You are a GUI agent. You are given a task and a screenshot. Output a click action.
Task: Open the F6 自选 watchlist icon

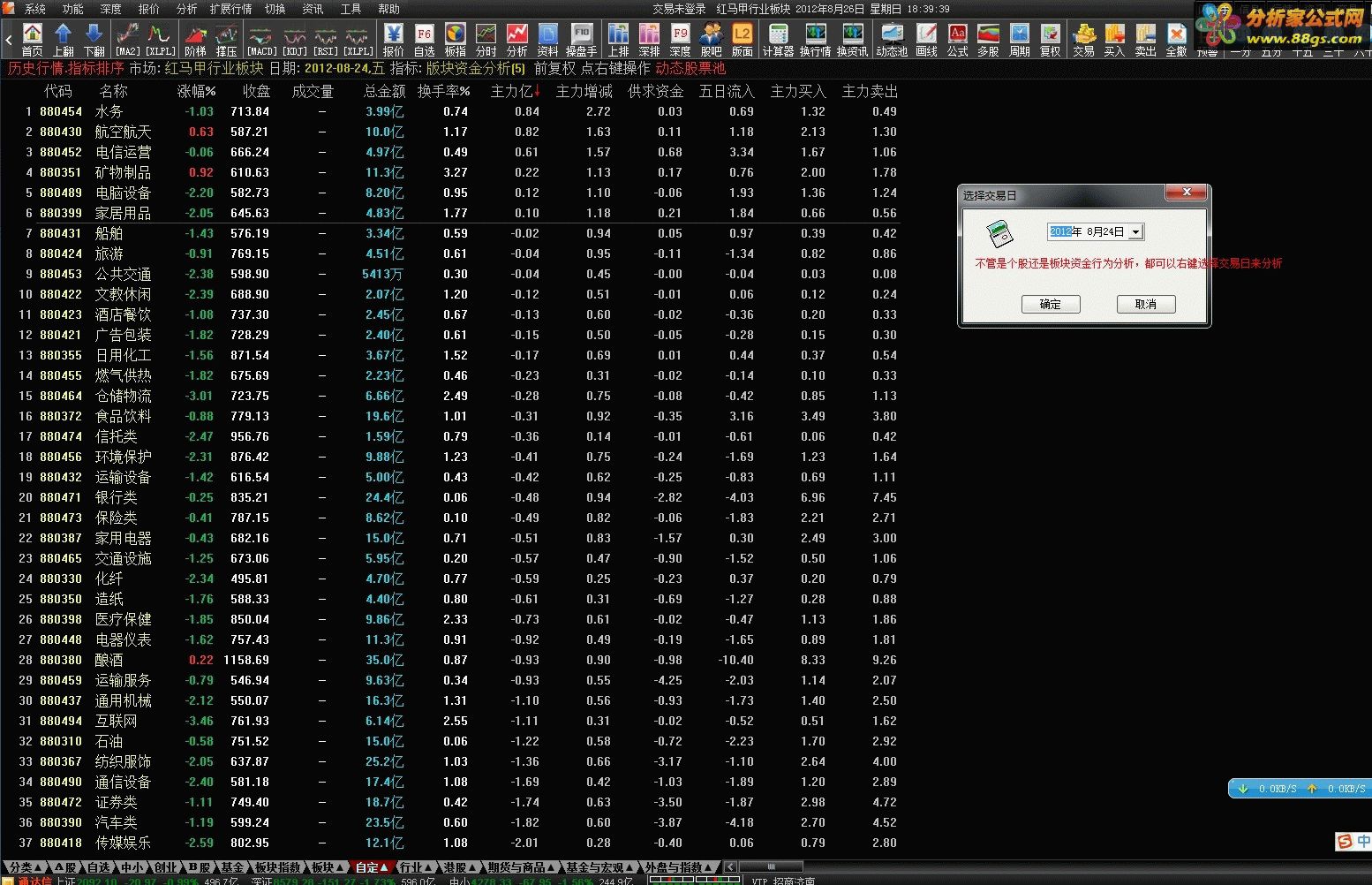[425, 40]
